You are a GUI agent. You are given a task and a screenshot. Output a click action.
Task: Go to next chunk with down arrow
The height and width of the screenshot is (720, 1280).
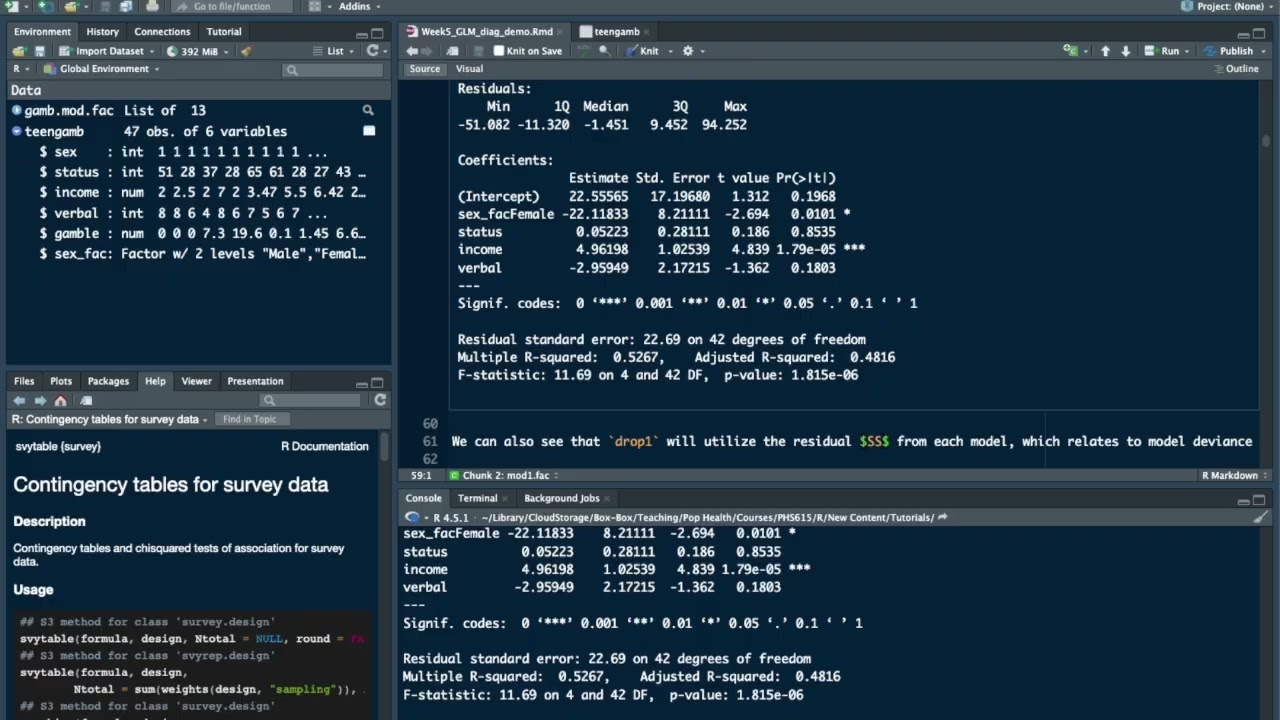[x=1126, y=51]
